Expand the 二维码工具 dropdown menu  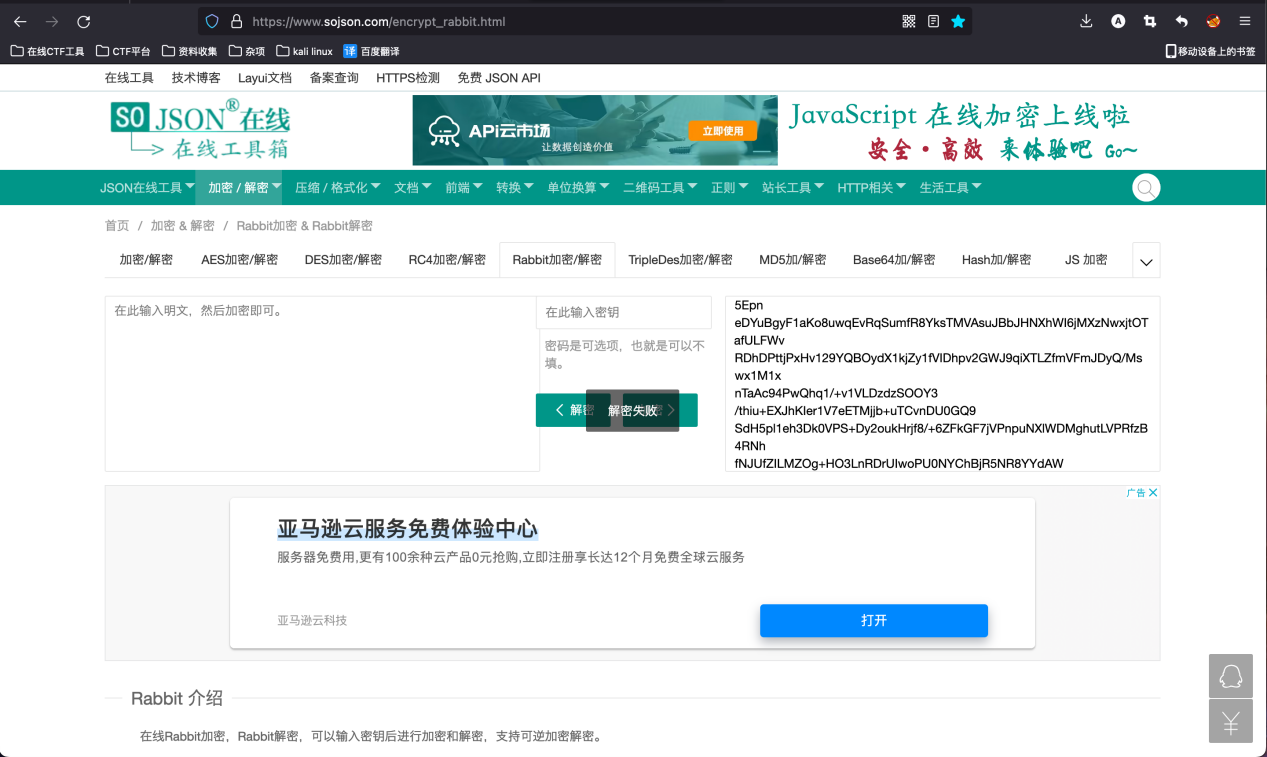click(x=660, y=188)
